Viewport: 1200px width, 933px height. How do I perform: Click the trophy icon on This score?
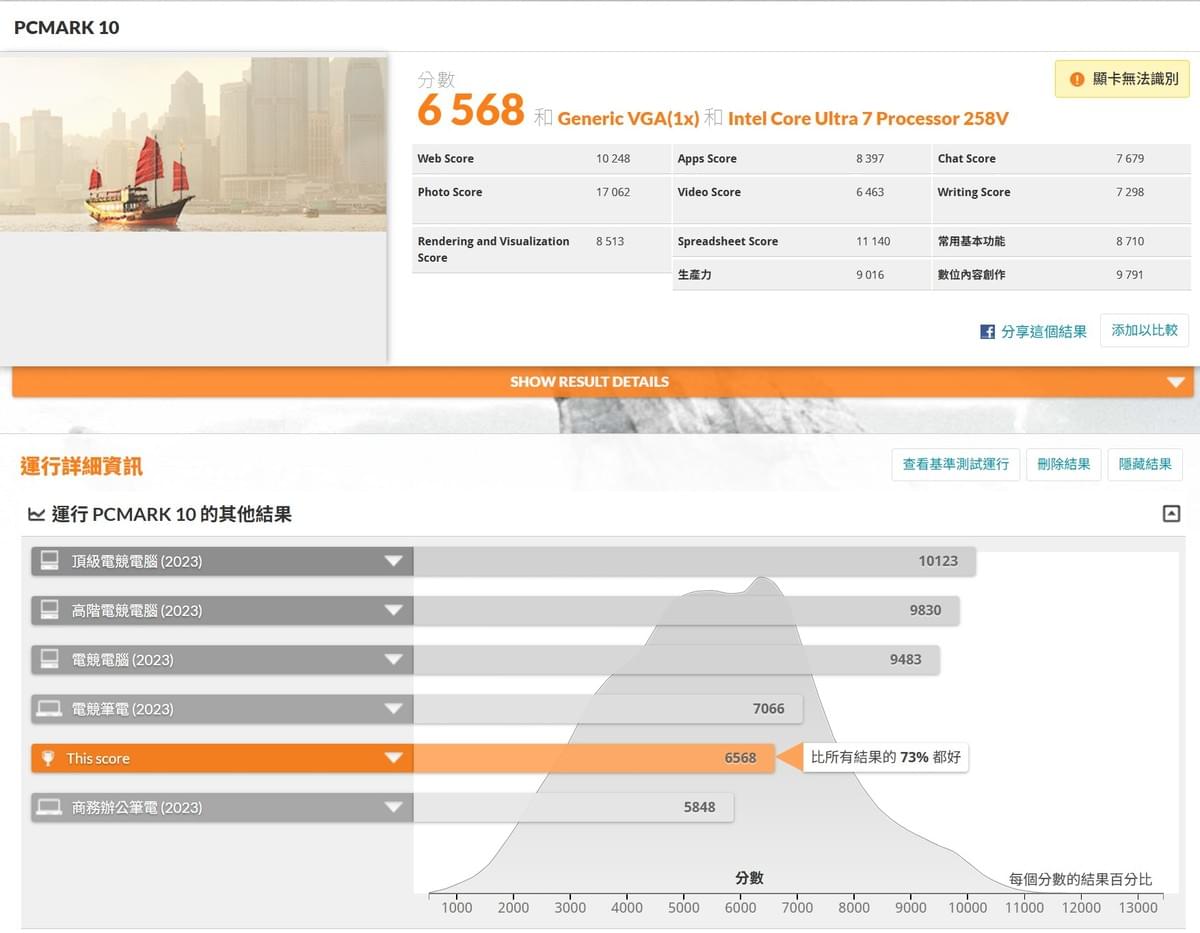pos(48,758)
